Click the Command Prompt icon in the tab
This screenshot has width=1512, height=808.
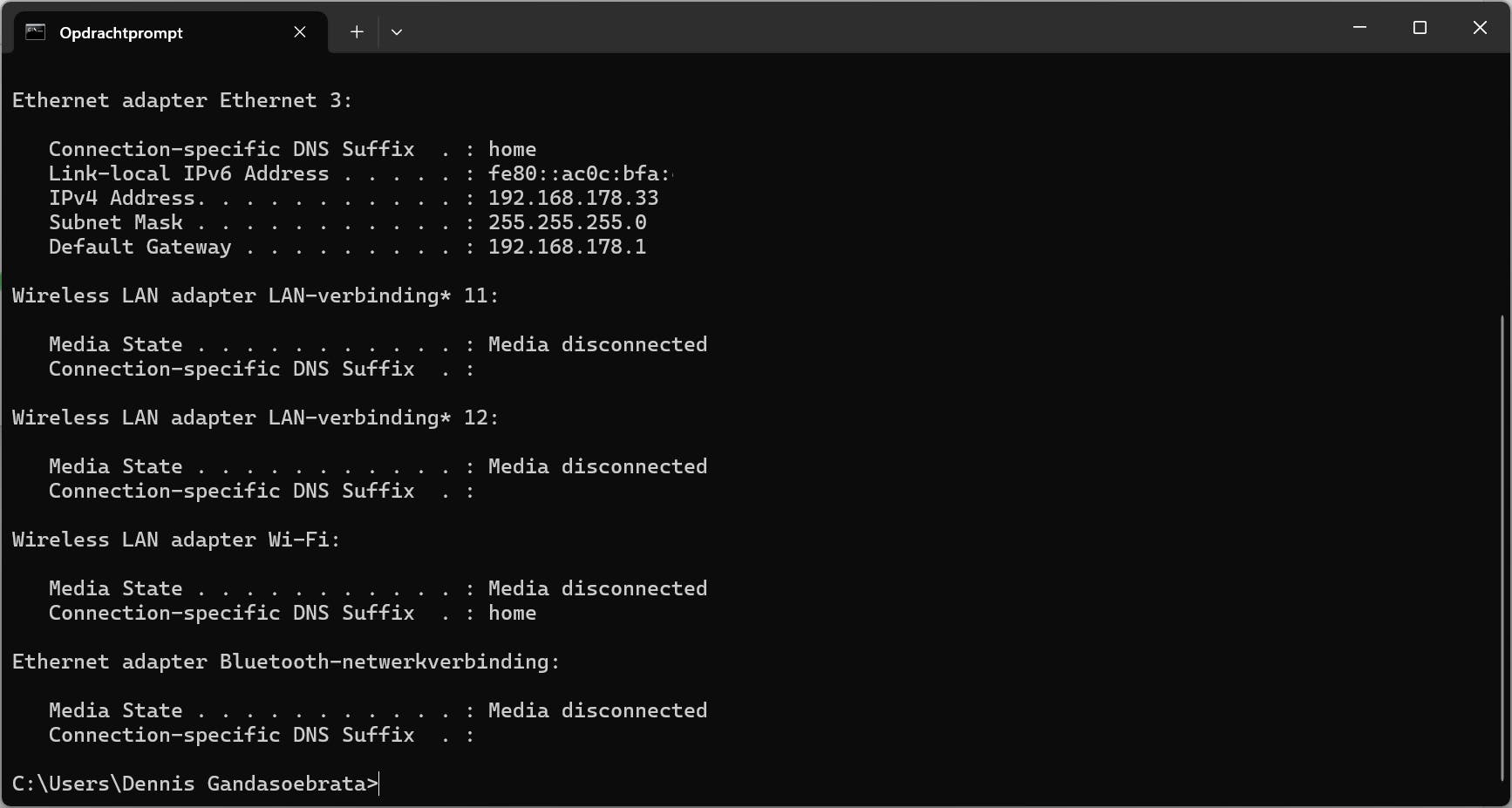[x=35, y=32]
